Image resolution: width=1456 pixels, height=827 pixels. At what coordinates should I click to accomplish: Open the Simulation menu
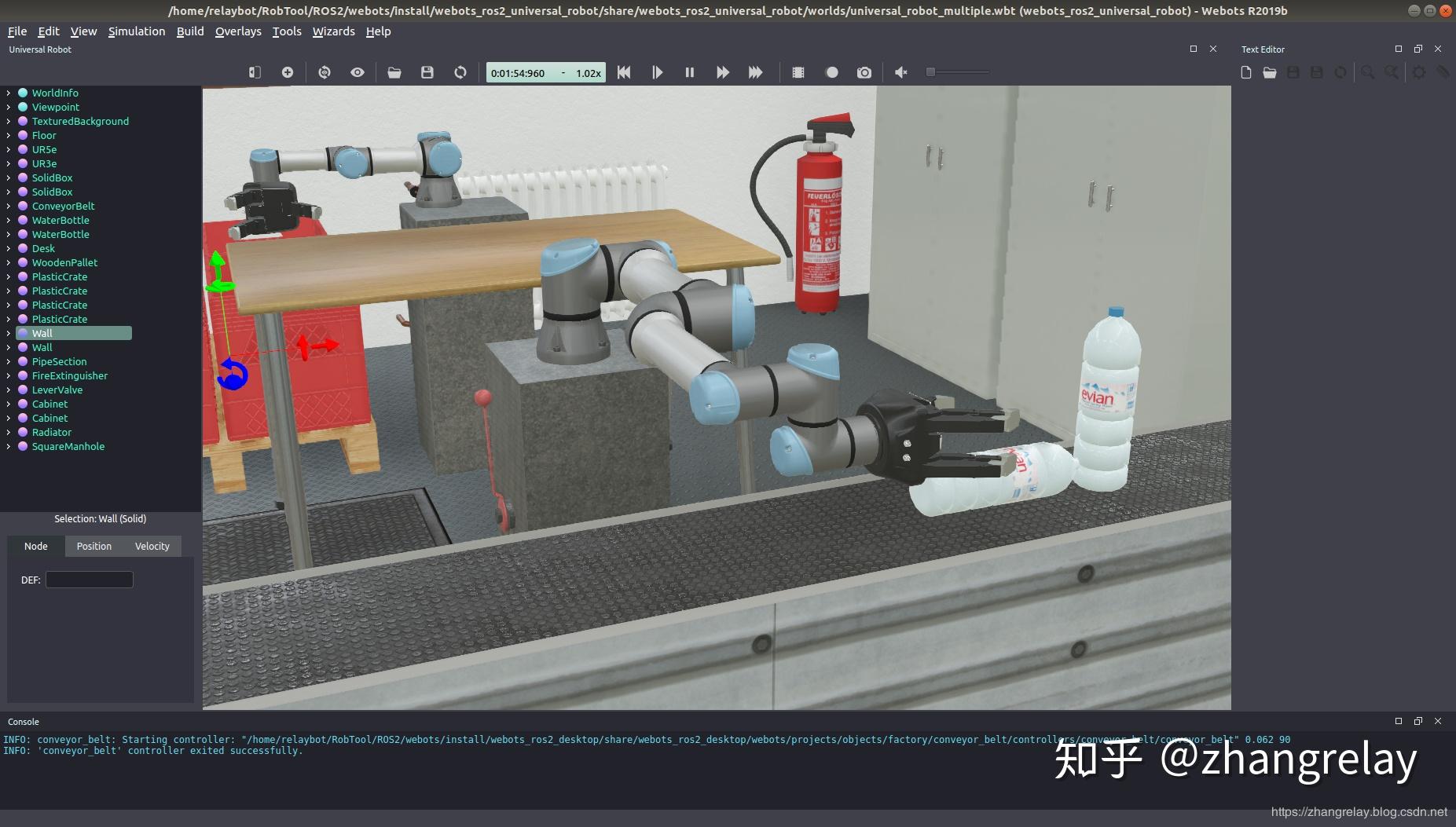pos(136,31)
